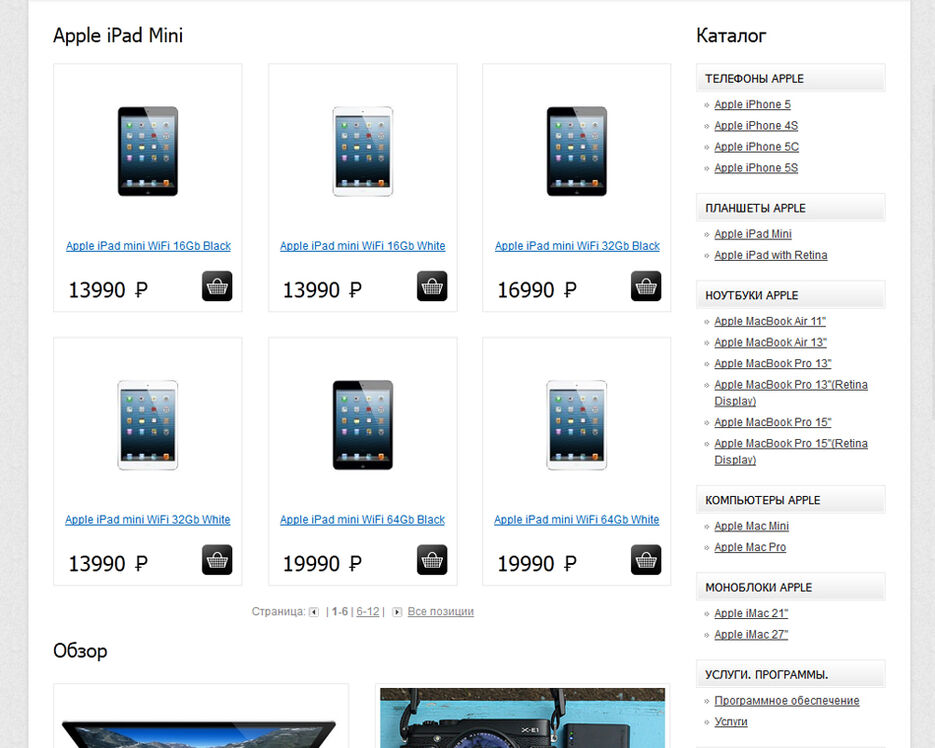Viewport: 935px width, 748px height.
Task: Add iPad mini WiFi 64Gb Black to cart
Action: (432, 560)
